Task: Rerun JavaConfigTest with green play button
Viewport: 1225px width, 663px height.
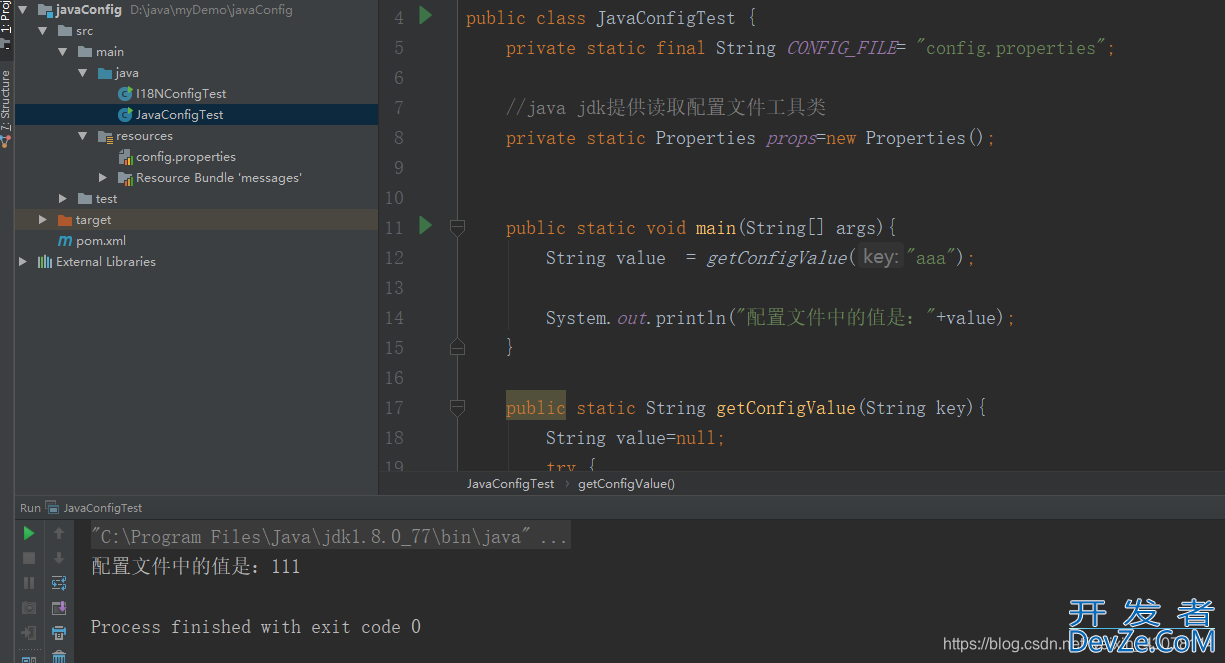Action: (x=29, y=534)
